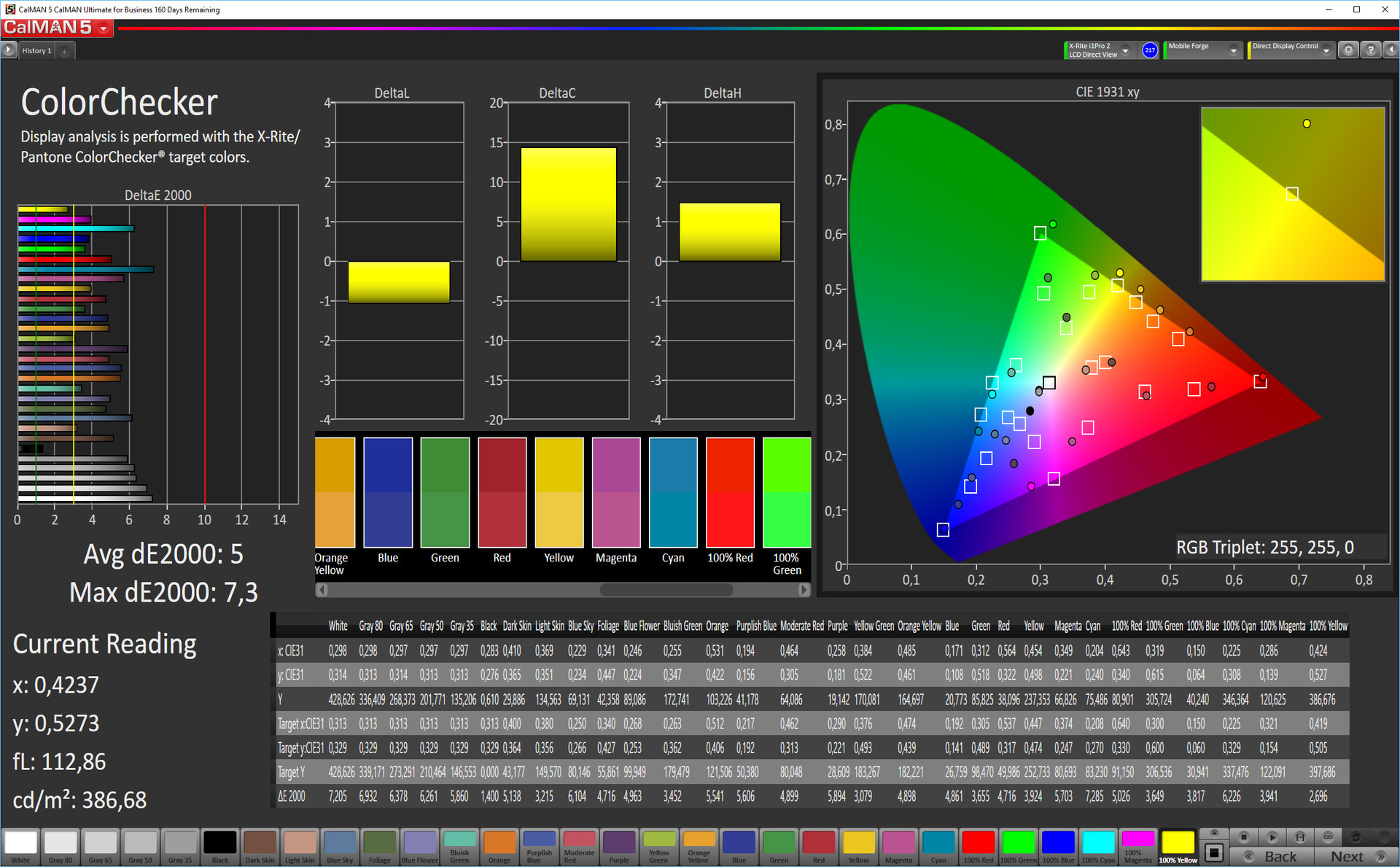
Task: Switch to the History 1 tab
Action: [36, 51]
